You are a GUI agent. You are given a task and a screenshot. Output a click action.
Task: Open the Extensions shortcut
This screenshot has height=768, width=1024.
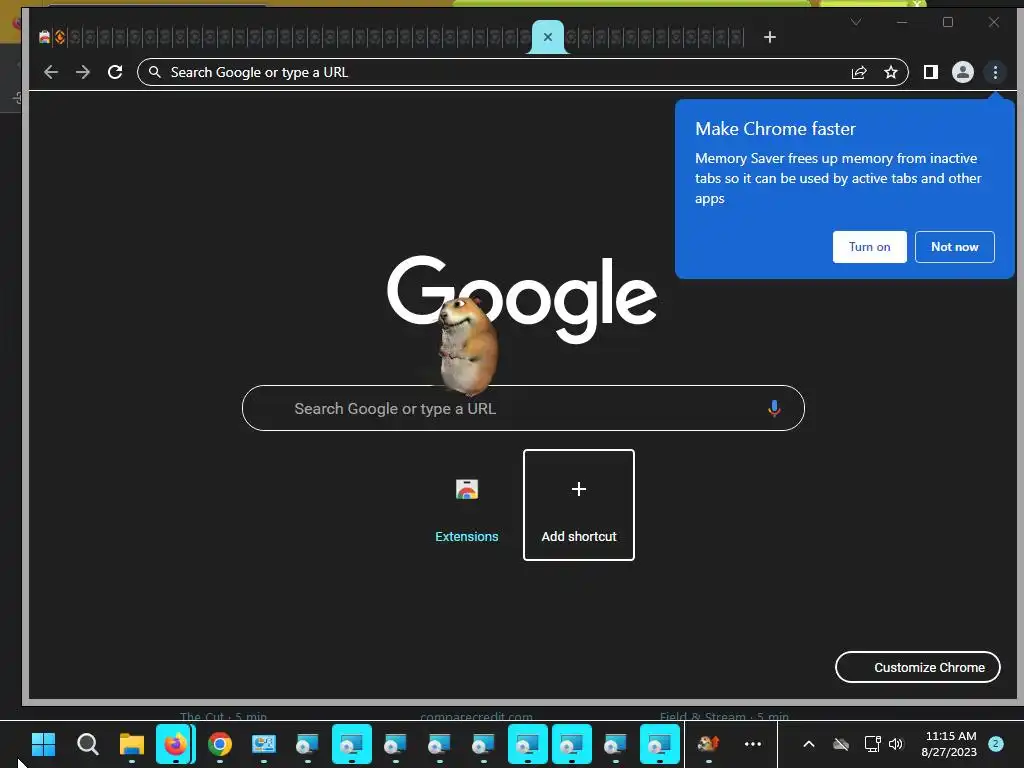tap(466, 505)
